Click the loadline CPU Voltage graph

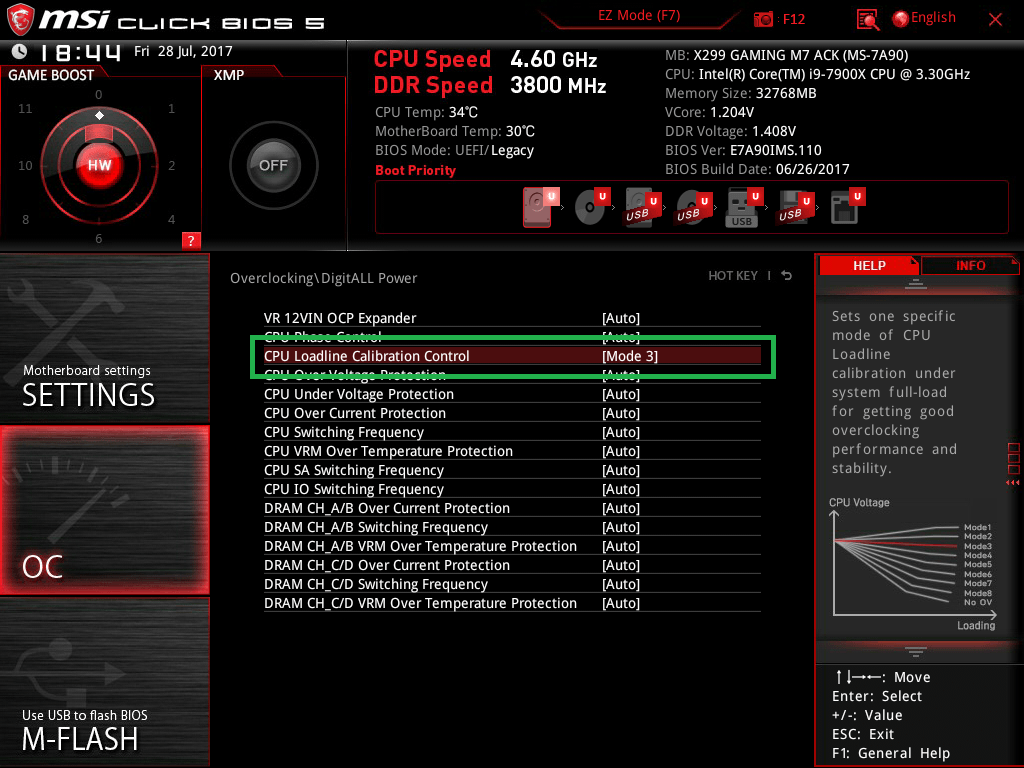tap(913, 565)
